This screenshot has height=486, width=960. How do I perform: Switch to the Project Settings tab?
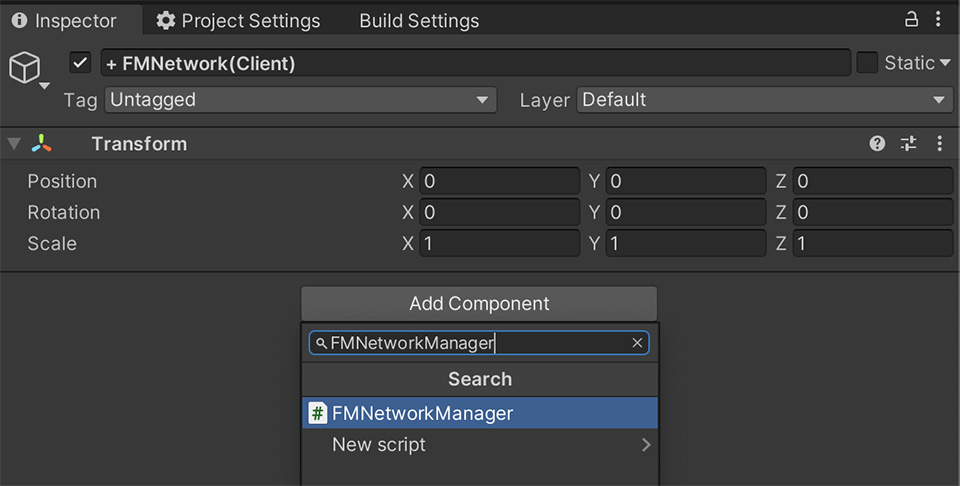[x=238, y=20]
